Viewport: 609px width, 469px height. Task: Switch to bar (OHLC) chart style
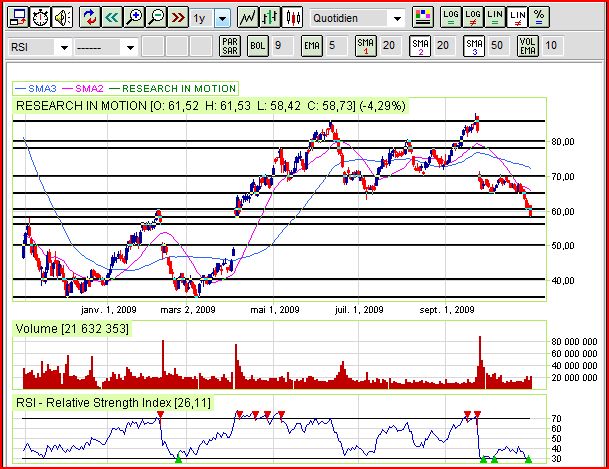(x=270, y=17)
